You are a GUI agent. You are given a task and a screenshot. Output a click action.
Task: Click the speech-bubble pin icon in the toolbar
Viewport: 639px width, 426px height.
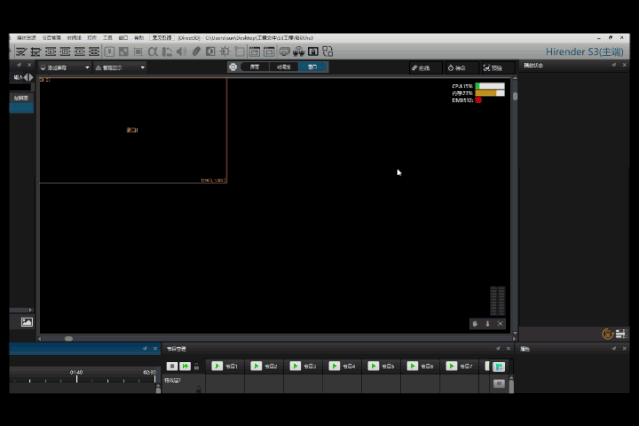(x=109, y=52)
